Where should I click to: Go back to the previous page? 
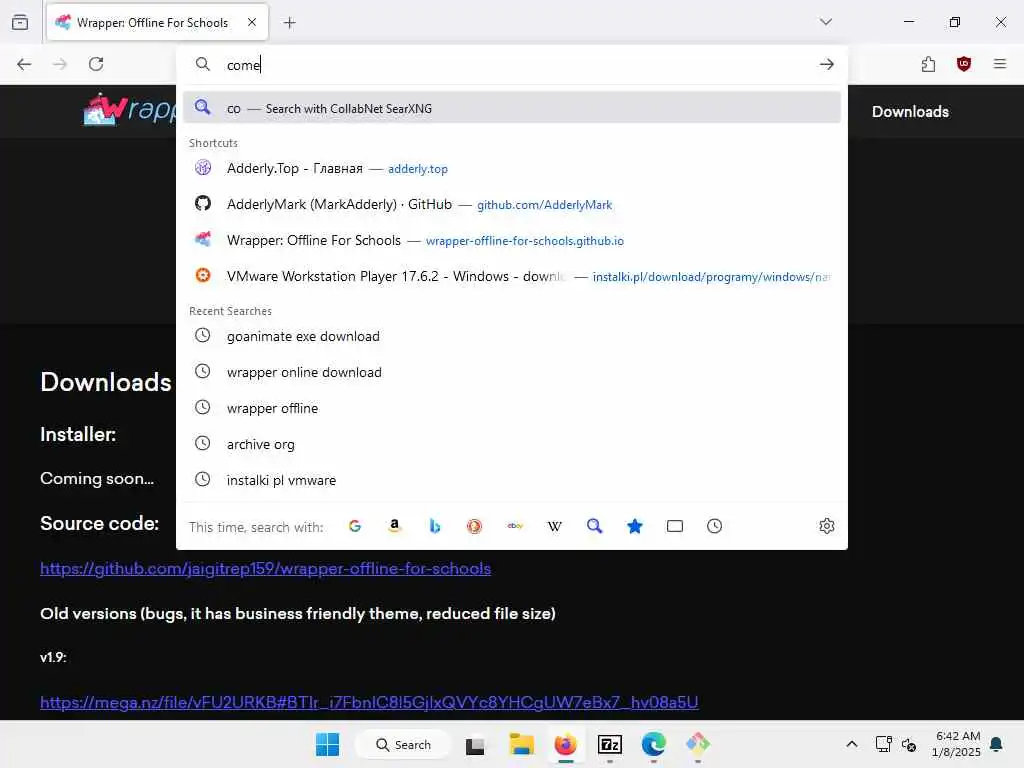tap(24, 64)
